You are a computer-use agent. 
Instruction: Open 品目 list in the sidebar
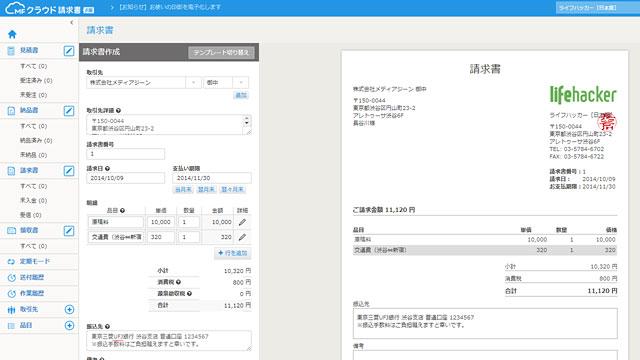point(26,325)
